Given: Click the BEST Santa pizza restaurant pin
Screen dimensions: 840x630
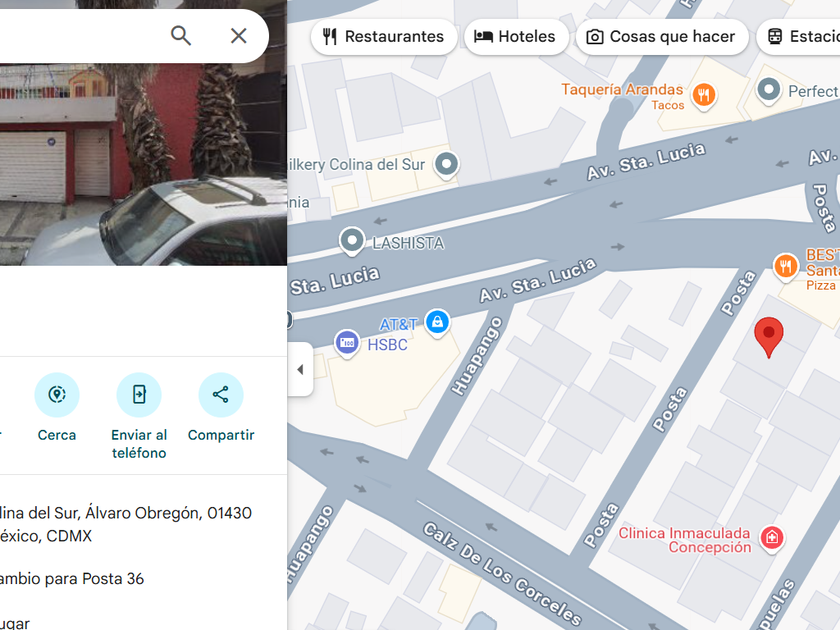Looking at the screenshot, I should (785, 266).
